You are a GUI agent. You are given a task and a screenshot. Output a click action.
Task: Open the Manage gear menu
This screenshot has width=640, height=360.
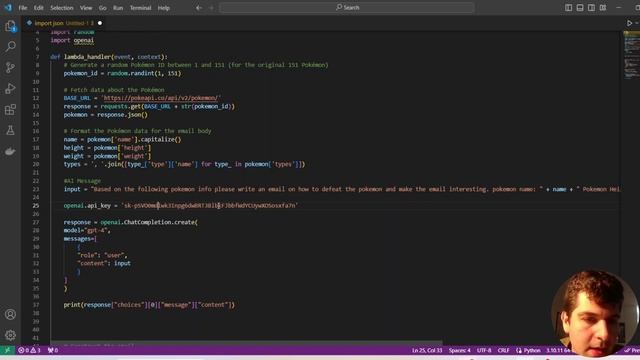[11, 335]
